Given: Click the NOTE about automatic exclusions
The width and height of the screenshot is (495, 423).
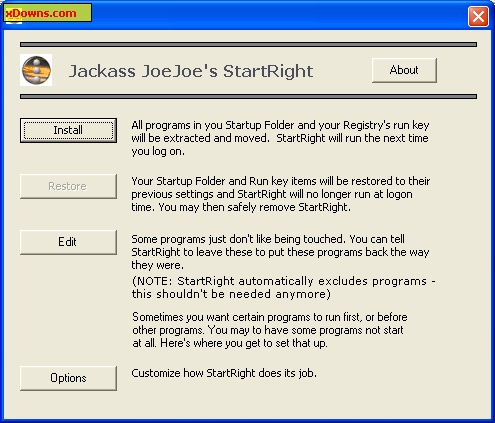Looking at the screenshot, I should click(284, 288).
